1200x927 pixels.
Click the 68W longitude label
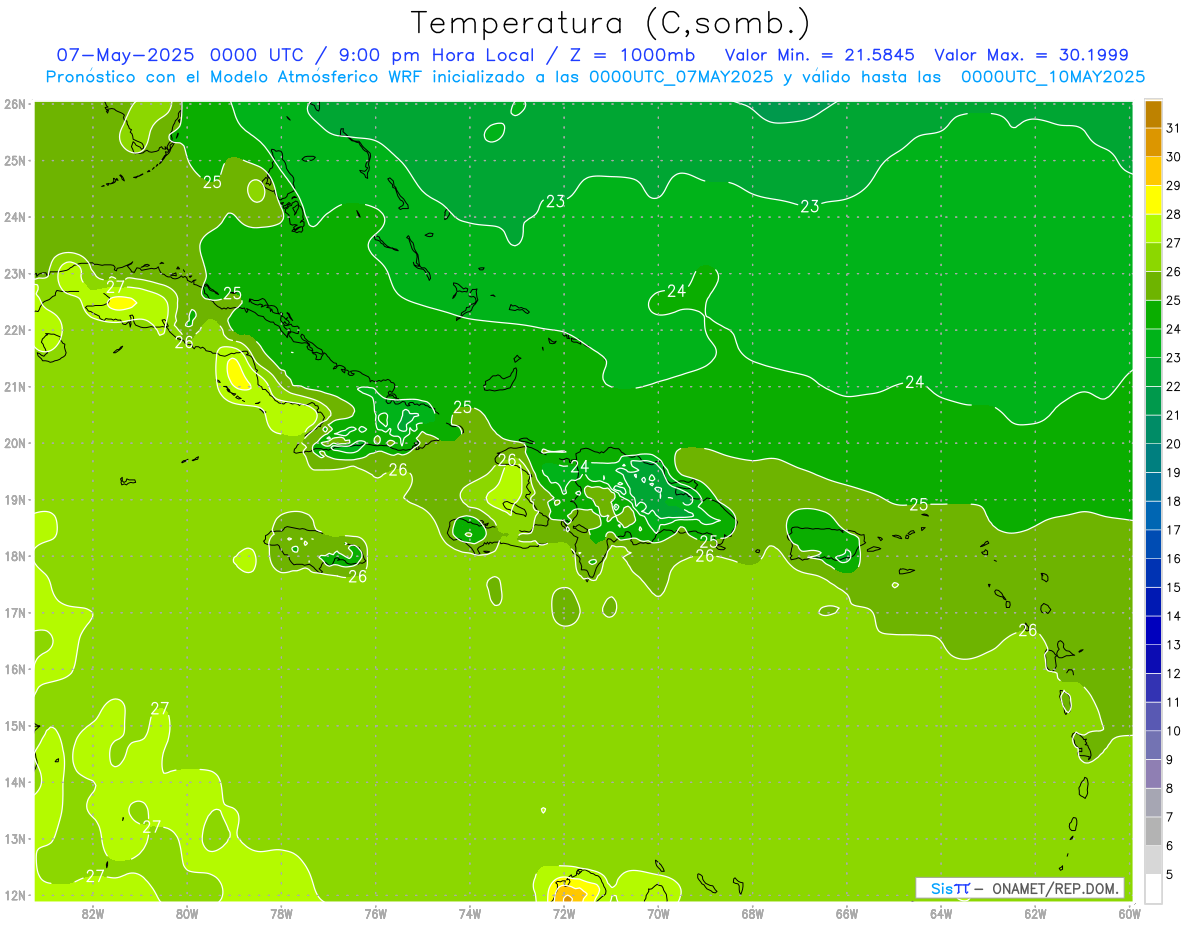point(753,913)
